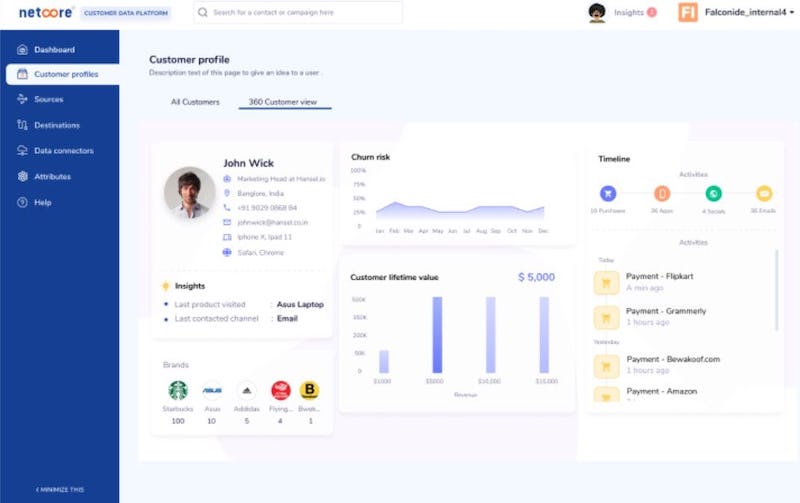Click the Customer Data Platform badge

(126, 13)
